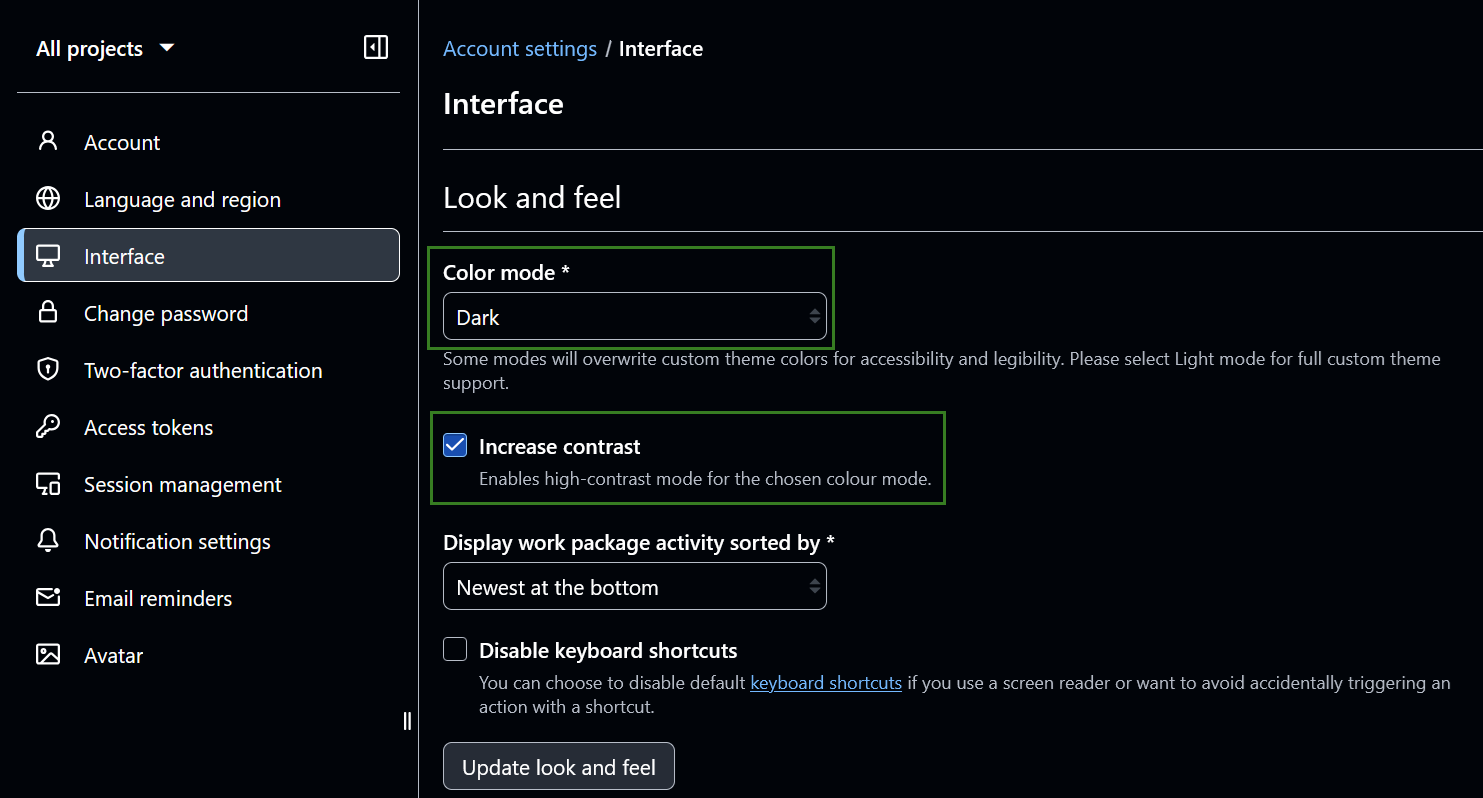Click the Email reminders envelope icon

click(x=48, y=597)
